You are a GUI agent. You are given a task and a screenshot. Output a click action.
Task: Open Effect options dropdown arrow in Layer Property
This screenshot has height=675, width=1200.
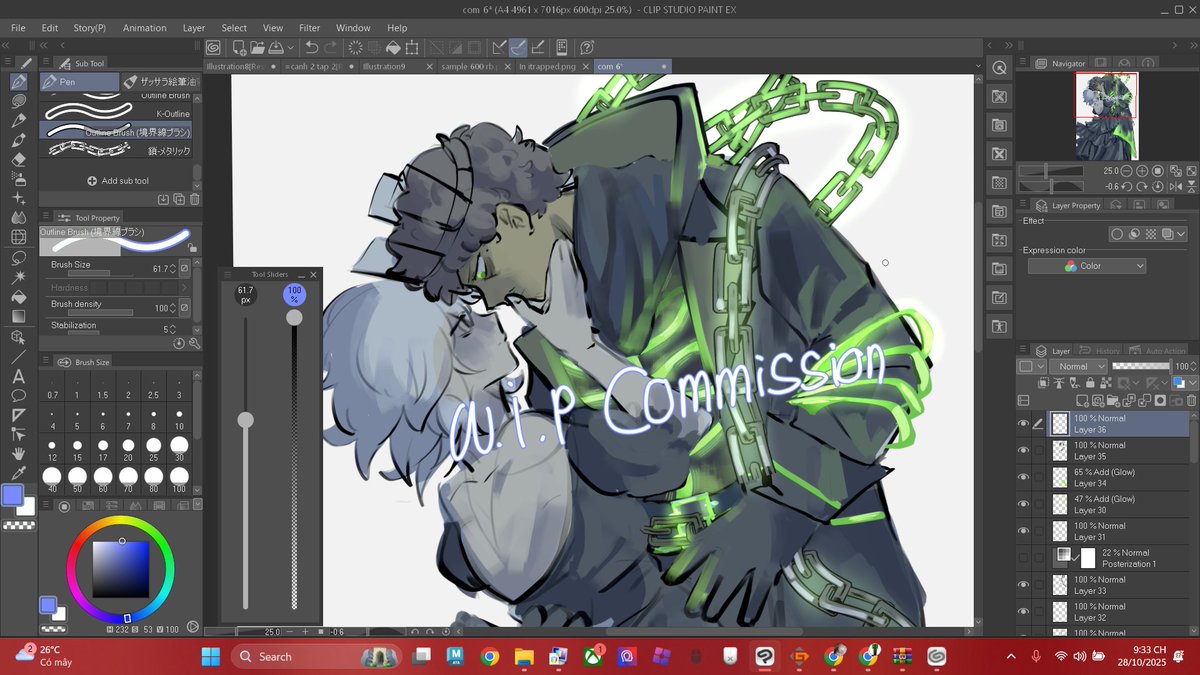point(1181,234)
